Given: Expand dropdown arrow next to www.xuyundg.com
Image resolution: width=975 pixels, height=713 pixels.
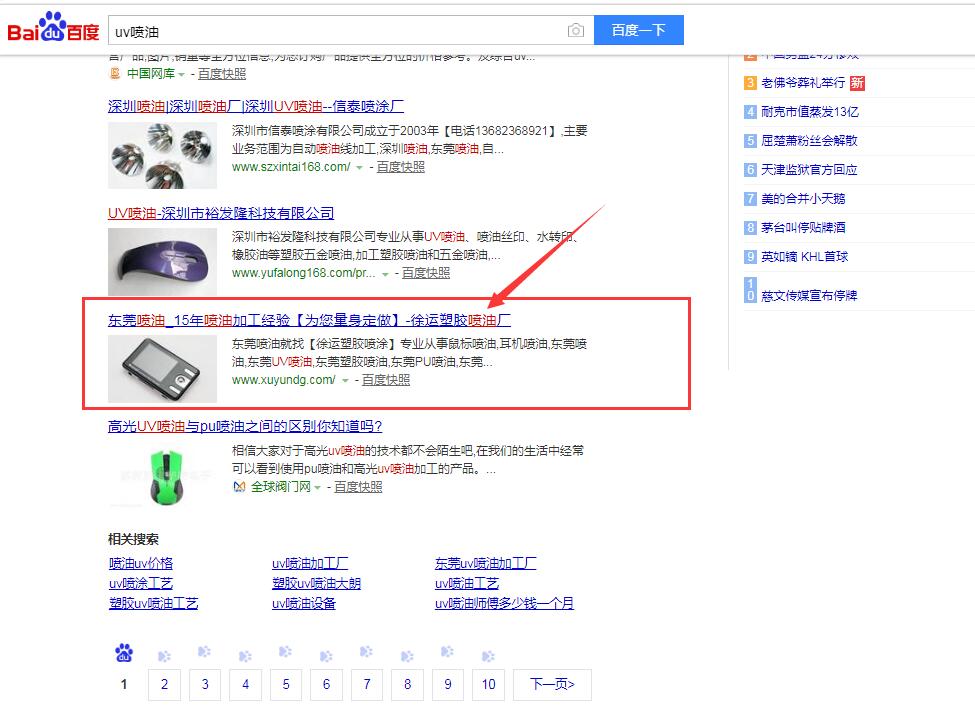Looking at the screenshot, I should click(x=345, y=381).
